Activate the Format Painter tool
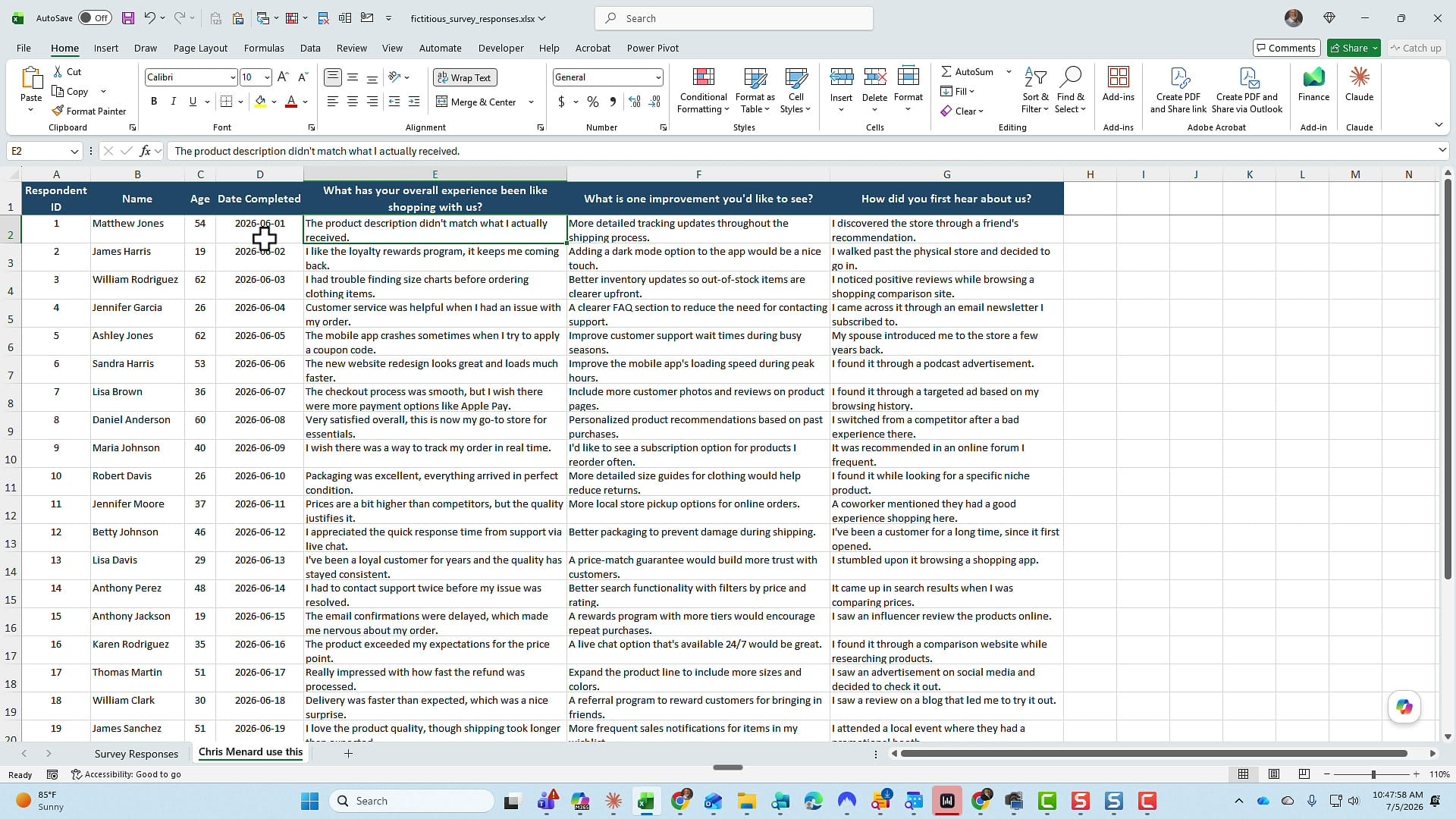 click(x=89, y=111)
